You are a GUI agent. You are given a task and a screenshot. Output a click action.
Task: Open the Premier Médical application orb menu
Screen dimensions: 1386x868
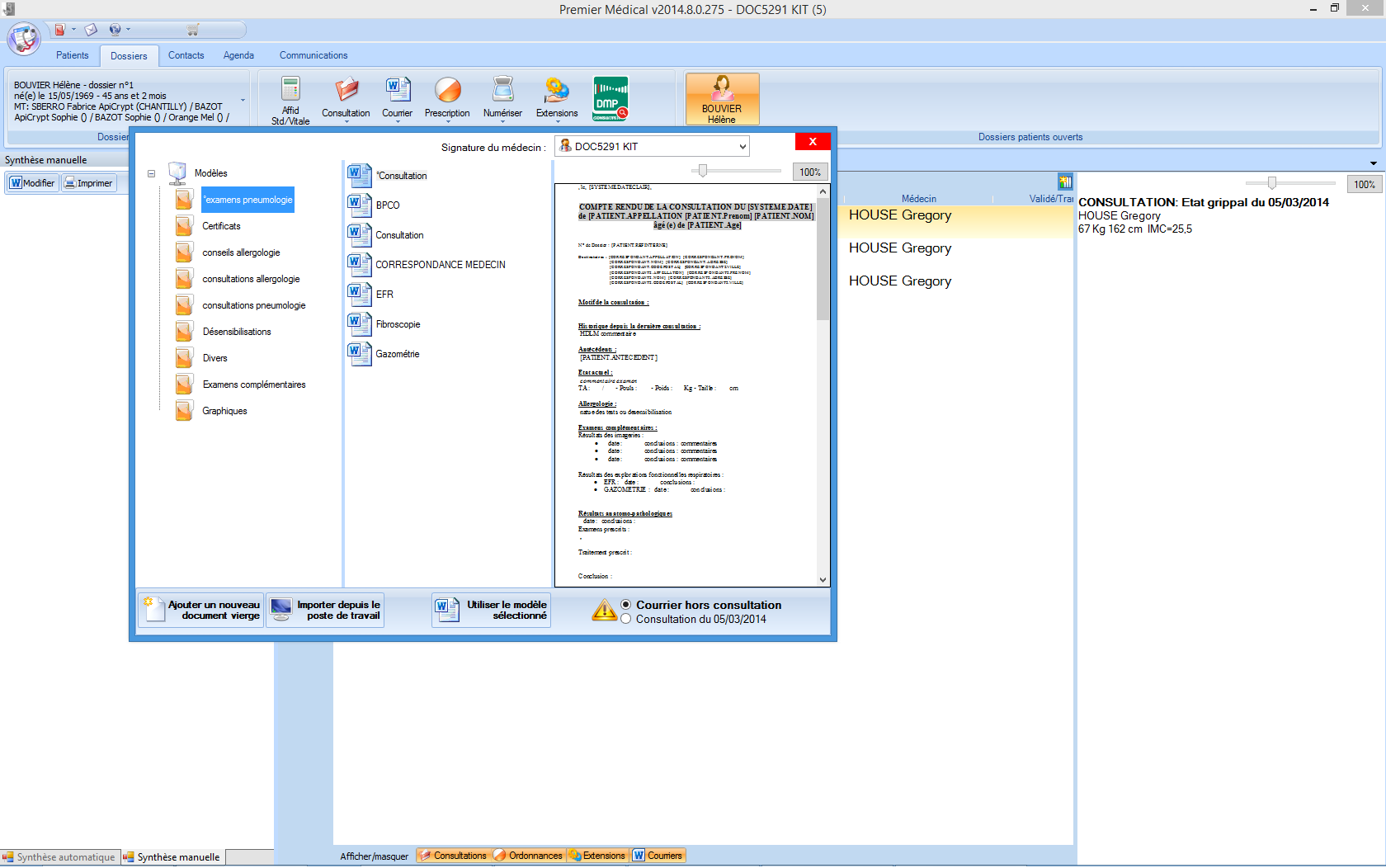(24, 39)
